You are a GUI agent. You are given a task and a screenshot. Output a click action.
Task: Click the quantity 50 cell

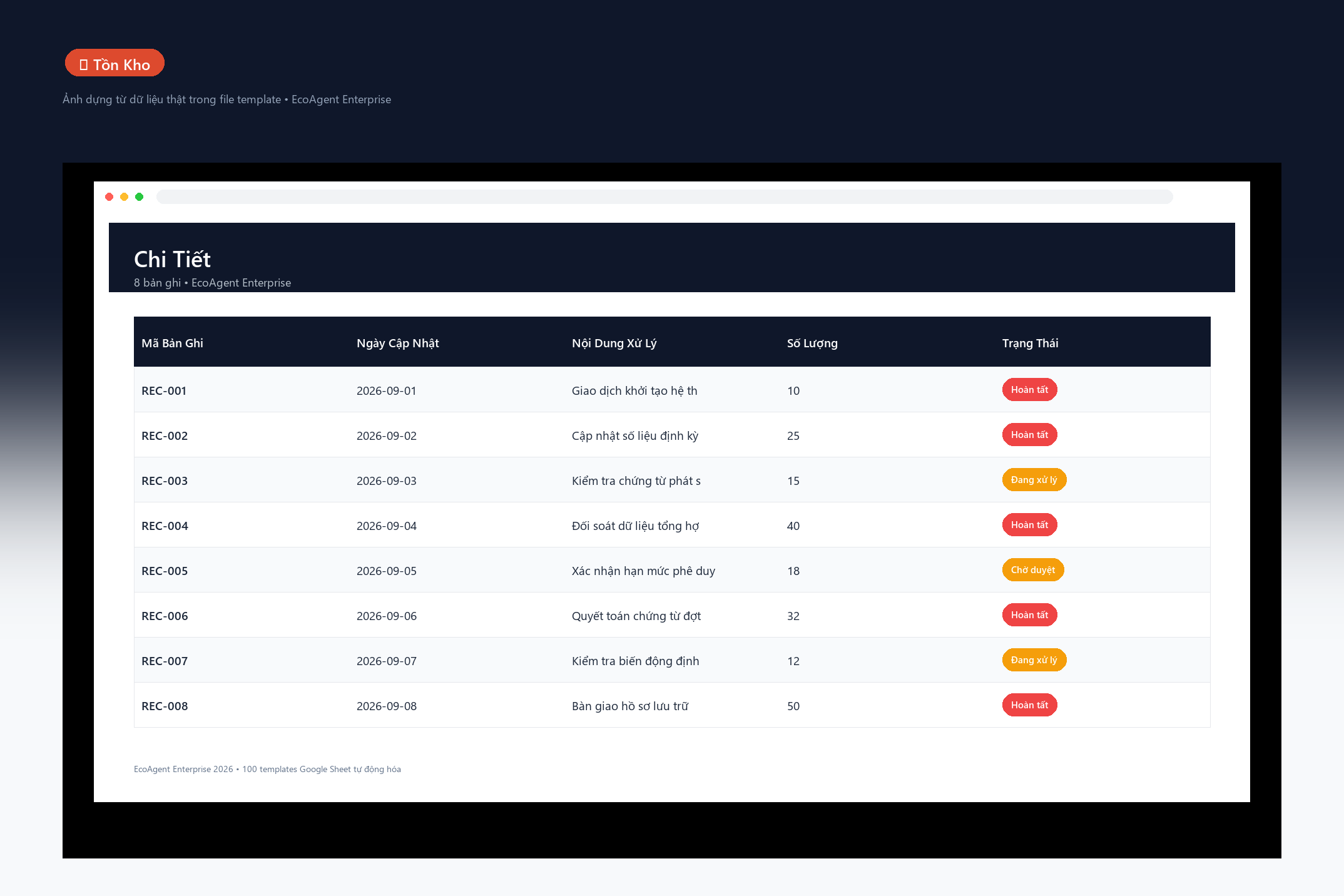(887, 706)
